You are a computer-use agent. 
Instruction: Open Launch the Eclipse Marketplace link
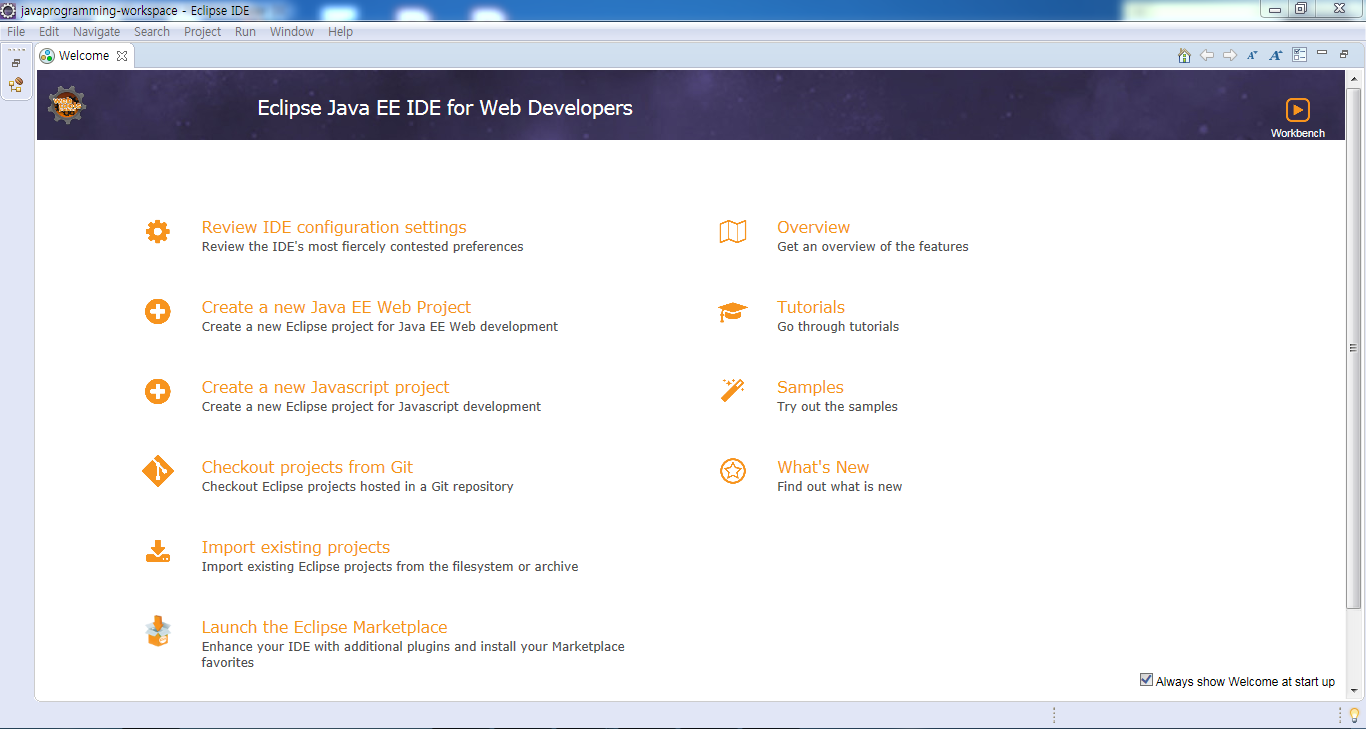(324, 628)
